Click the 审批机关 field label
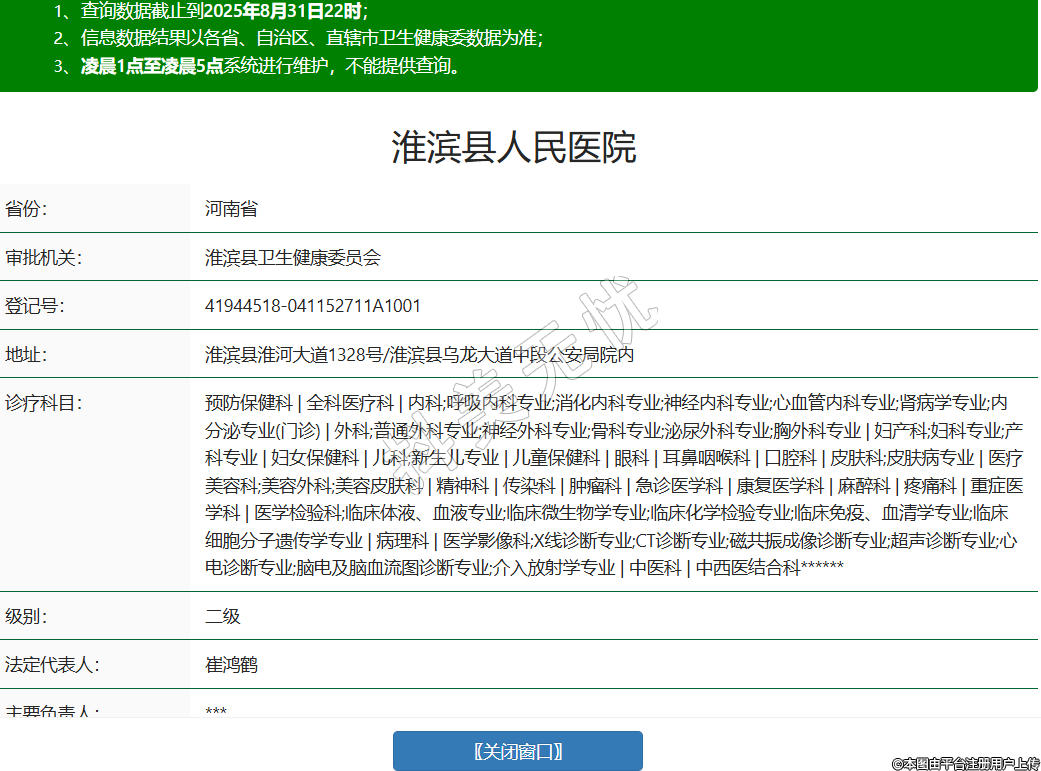This screenshot has width=1041, height=771. pos(44,257)
